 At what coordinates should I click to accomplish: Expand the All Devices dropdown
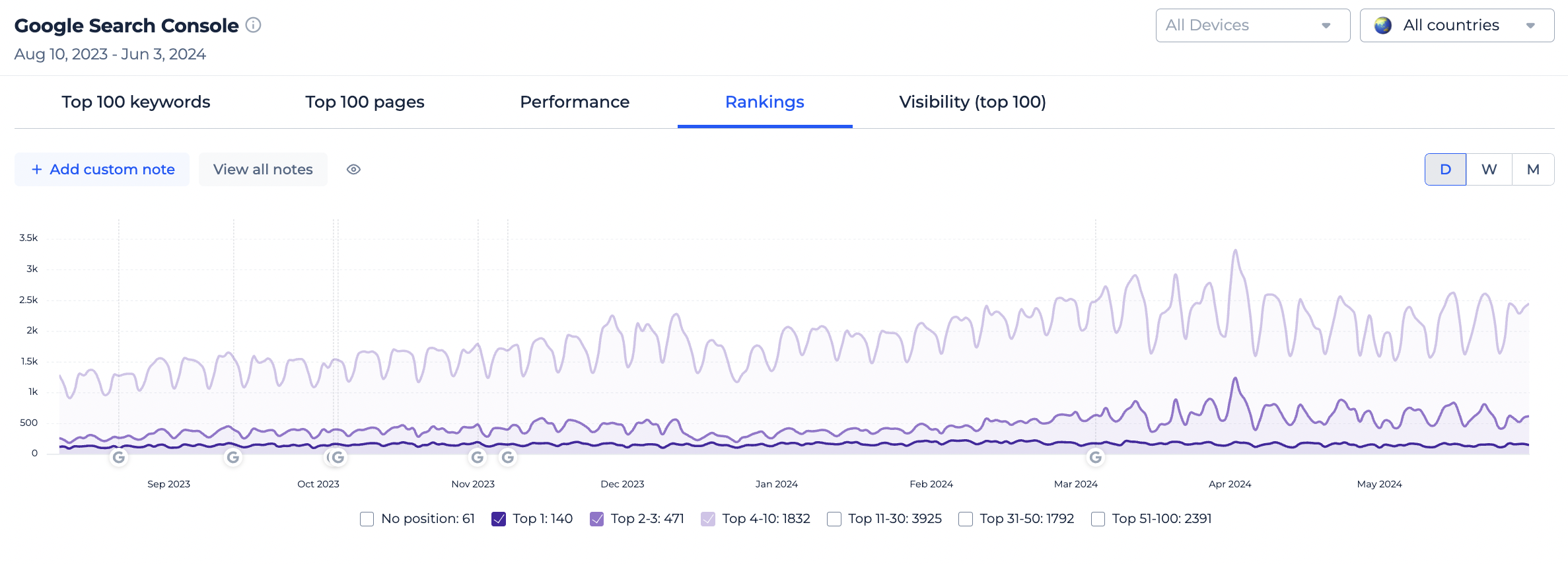pos(1253,25)
